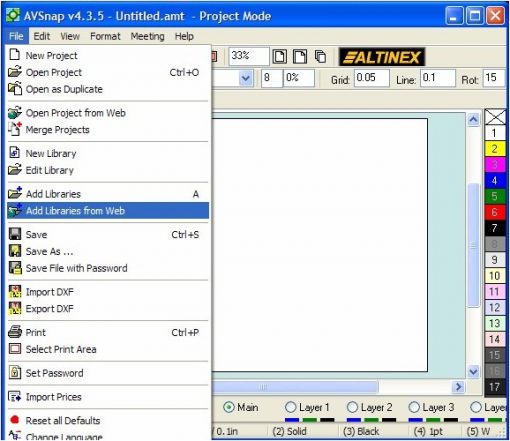Screen dimensions: 510x441
Task: Click the input field showing 8
Action: (272, 78)
